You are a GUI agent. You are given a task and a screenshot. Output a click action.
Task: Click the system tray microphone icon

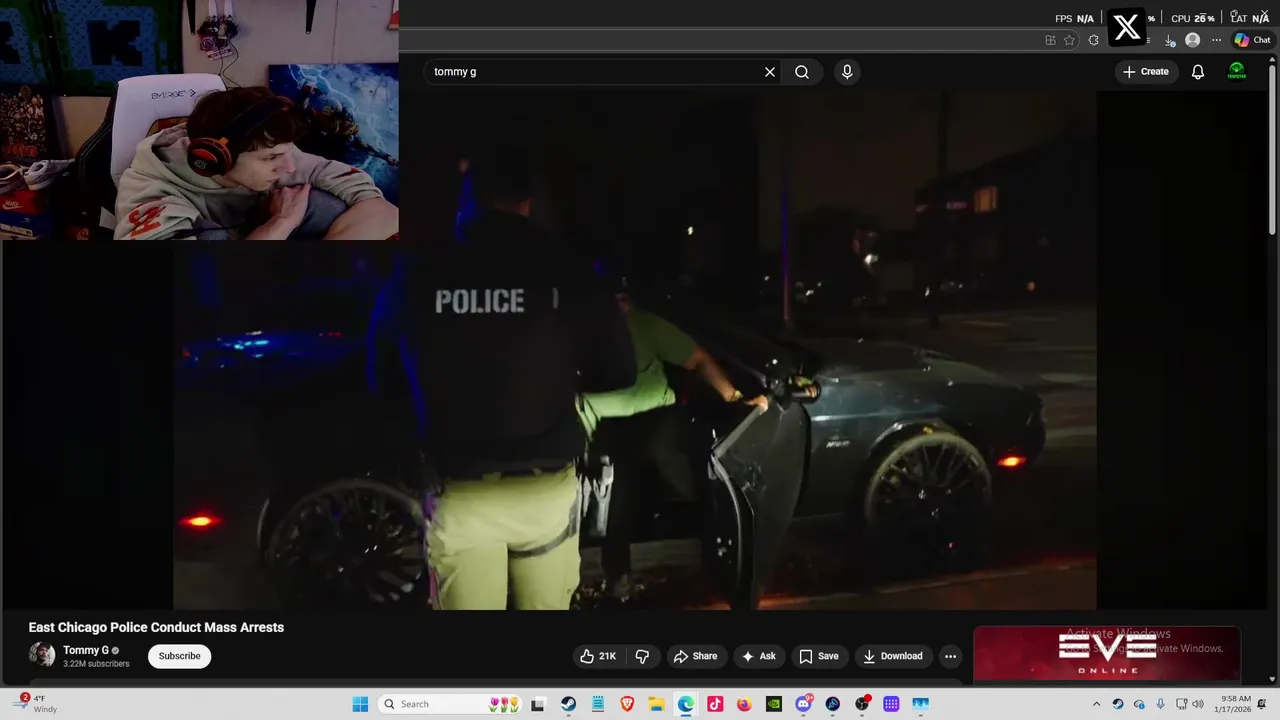click(1160, 704)
